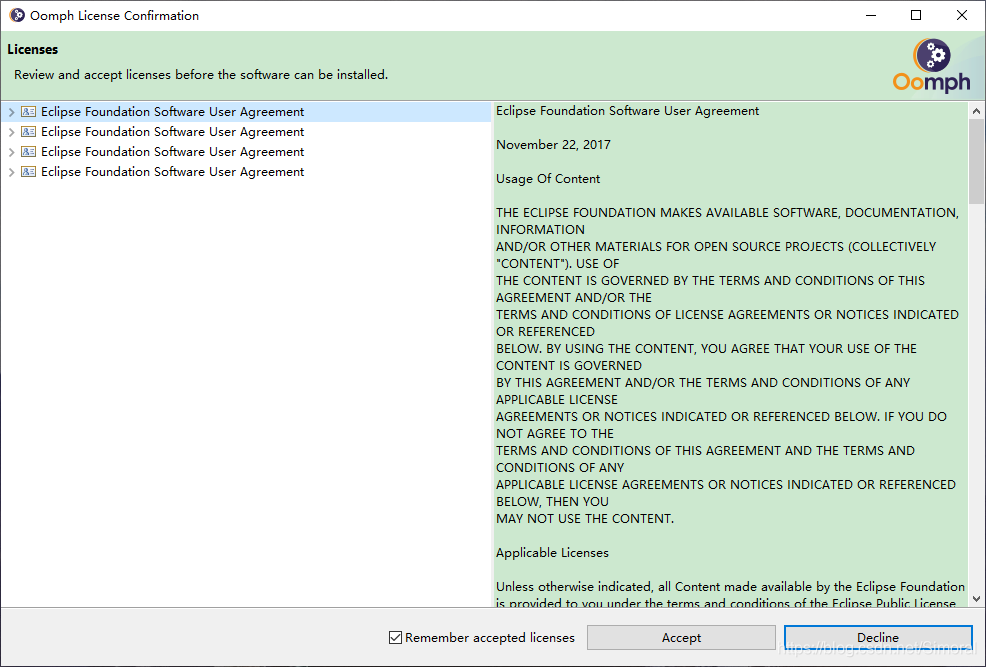
Task: Click the license icon of the third agreement
Action: 28,152
